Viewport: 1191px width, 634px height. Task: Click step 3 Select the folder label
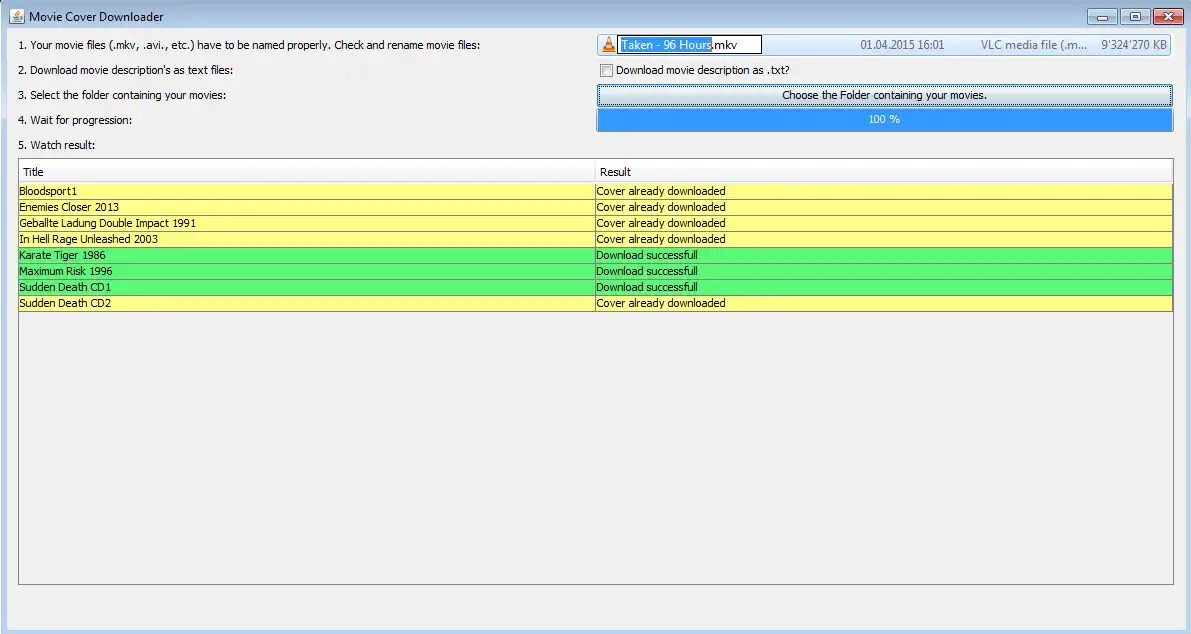tap(122, 95)
